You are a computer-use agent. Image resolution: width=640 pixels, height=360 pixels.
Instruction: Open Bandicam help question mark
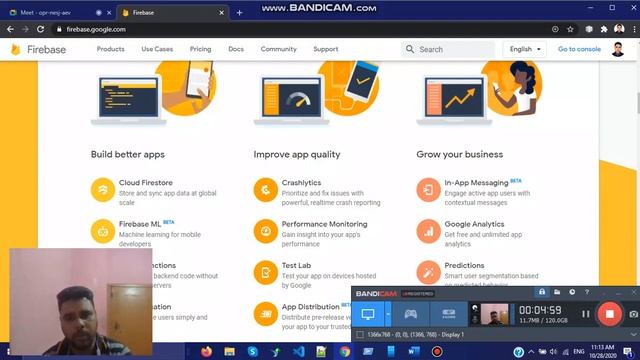587,292
